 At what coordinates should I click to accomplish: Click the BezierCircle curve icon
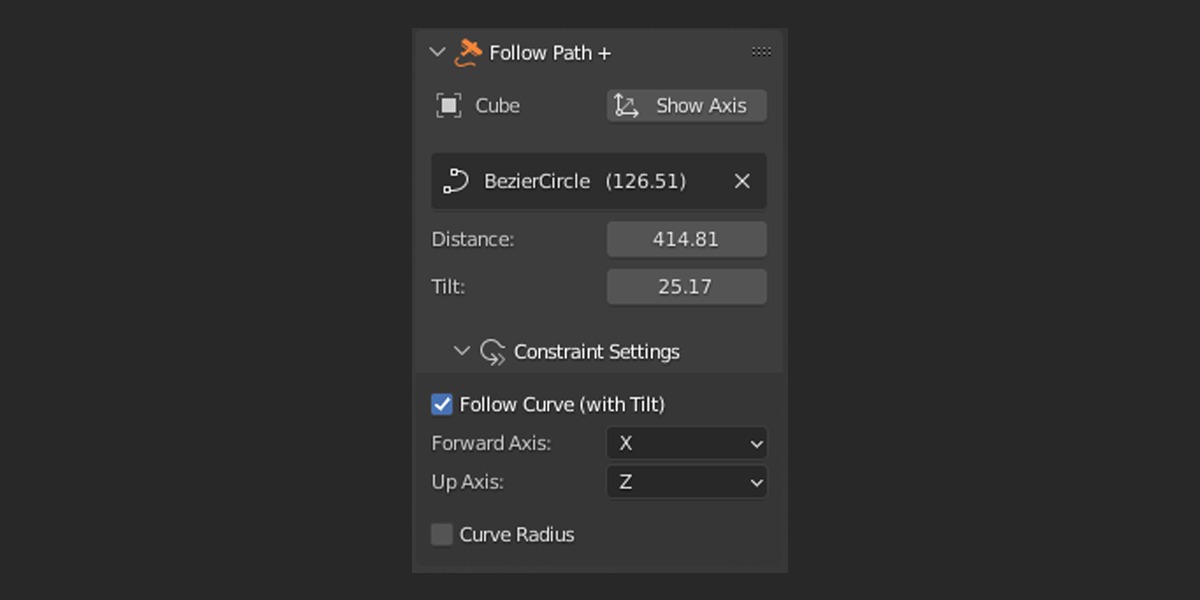coord(457,181)
